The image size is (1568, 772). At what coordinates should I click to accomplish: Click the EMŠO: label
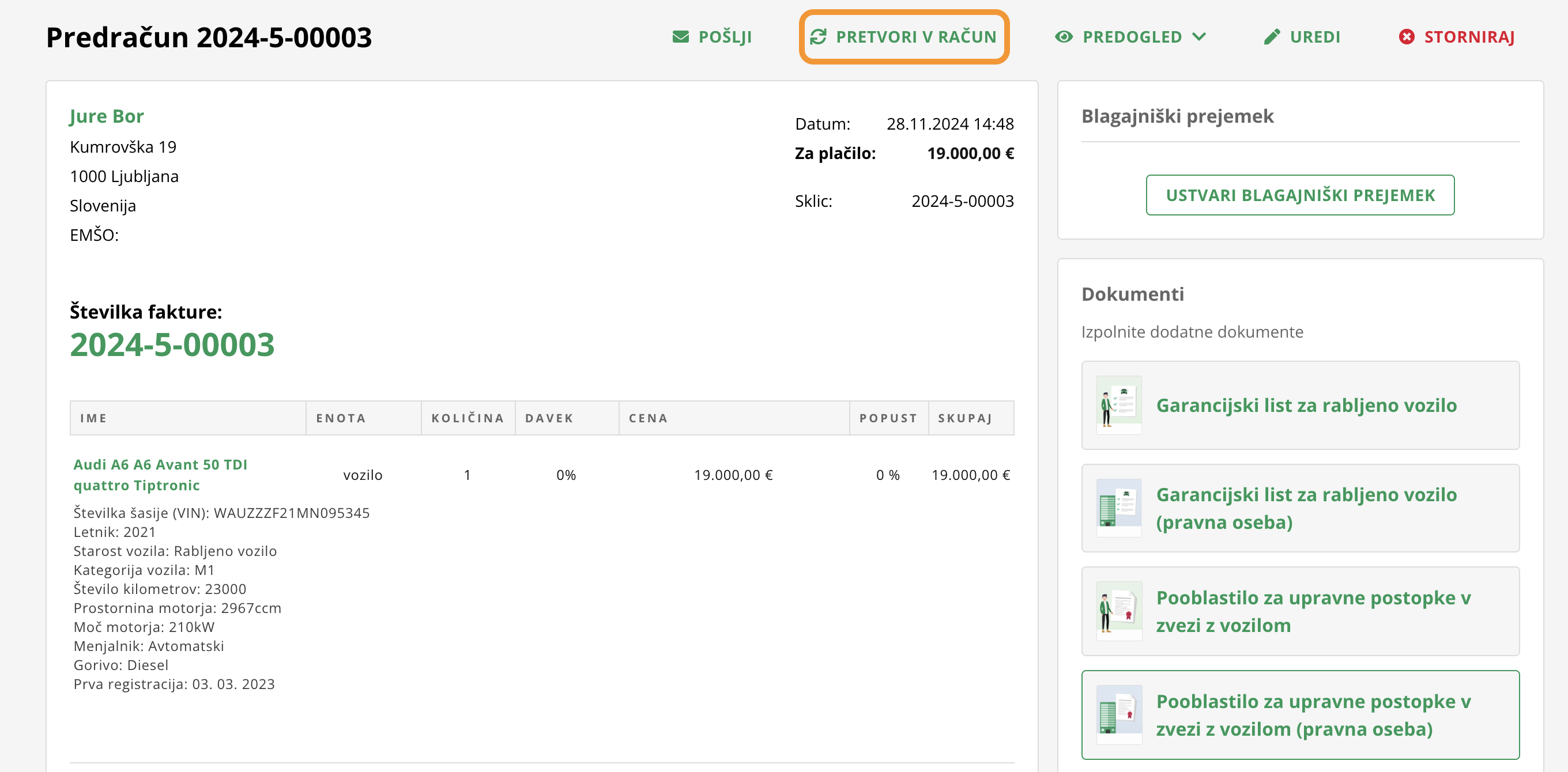click(x=95, y=236)
